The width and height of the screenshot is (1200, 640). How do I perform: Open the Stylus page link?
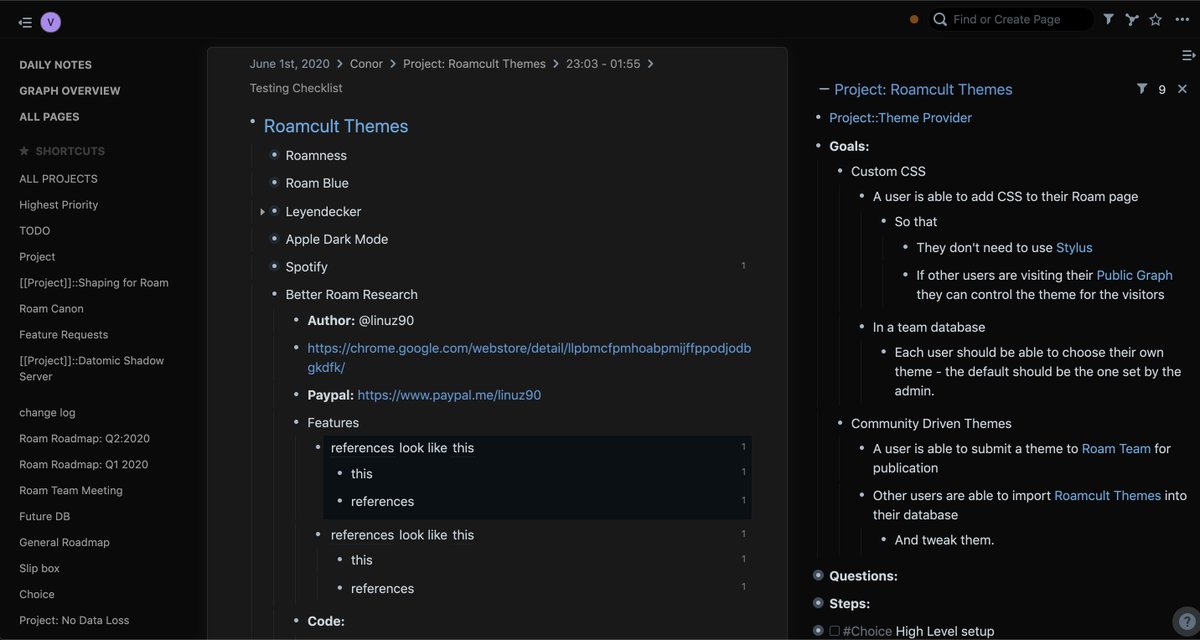(1074, 248)
